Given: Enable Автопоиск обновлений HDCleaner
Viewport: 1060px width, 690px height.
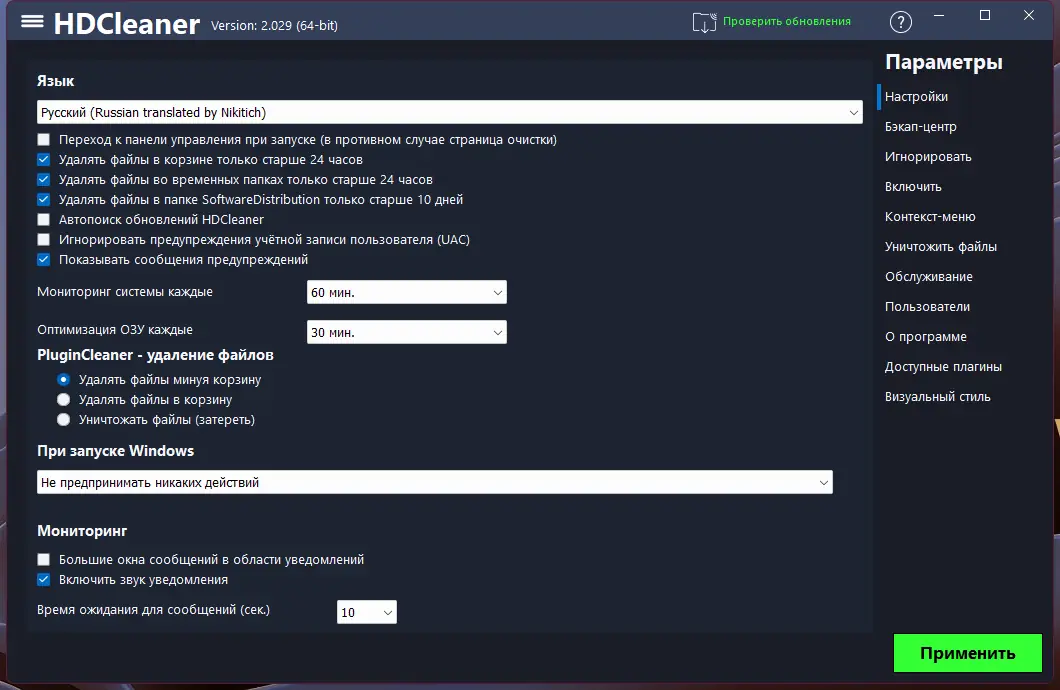Looking at the screenshot, I should 44,220.
